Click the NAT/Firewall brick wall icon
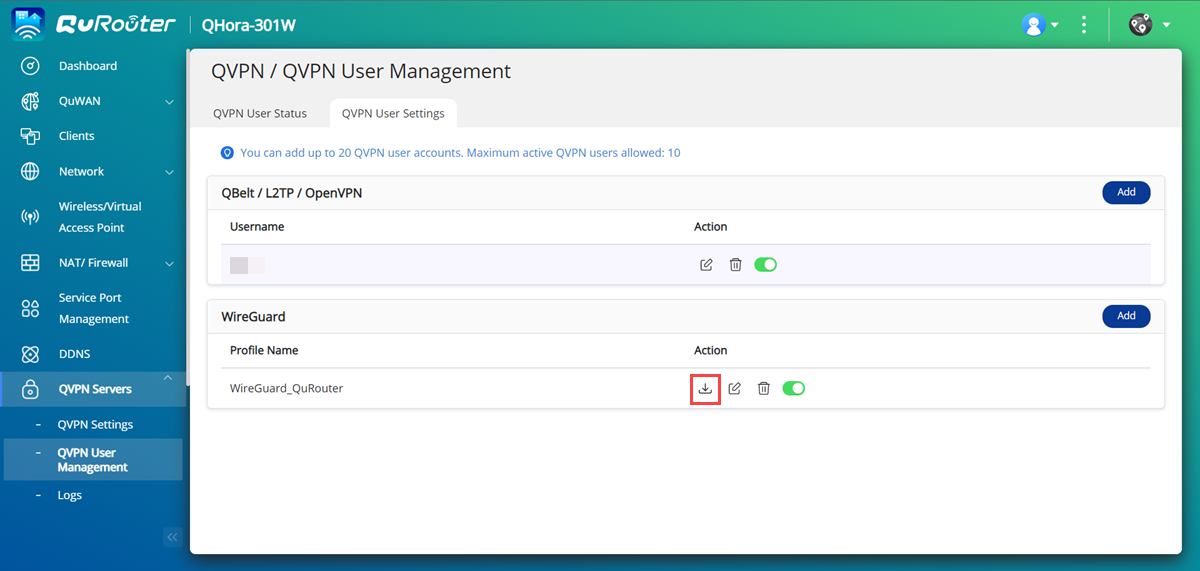 point(30,263)
